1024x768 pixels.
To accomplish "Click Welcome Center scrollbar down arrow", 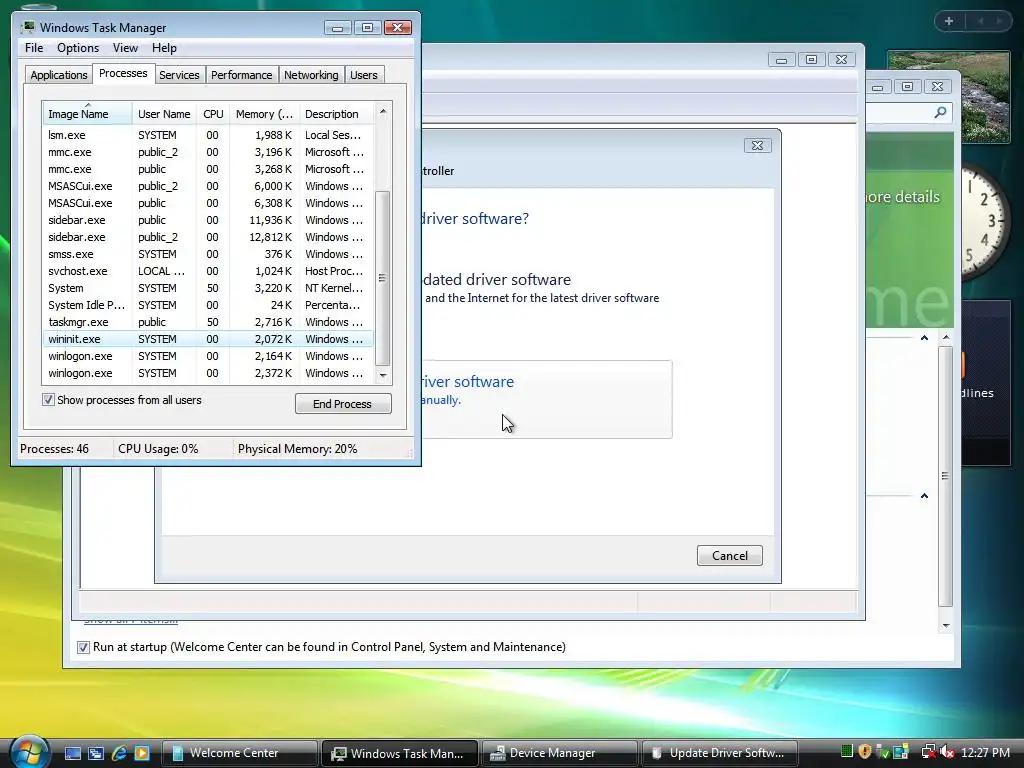I will [946, 626].
